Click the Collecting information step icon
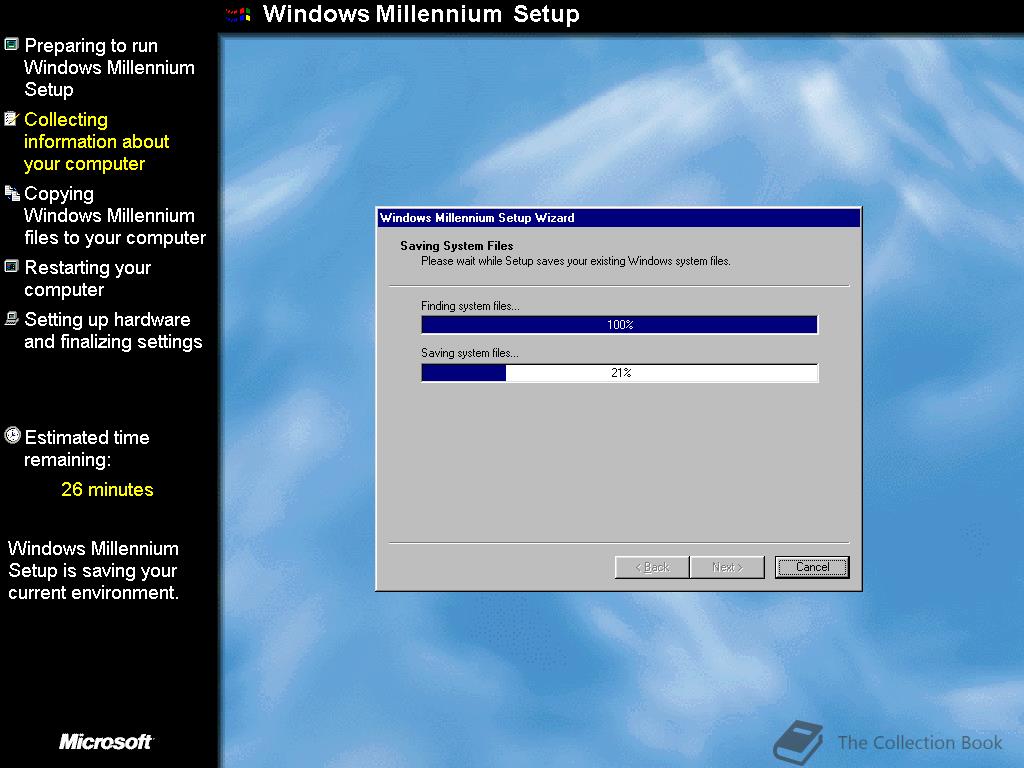 coord(11,118)
